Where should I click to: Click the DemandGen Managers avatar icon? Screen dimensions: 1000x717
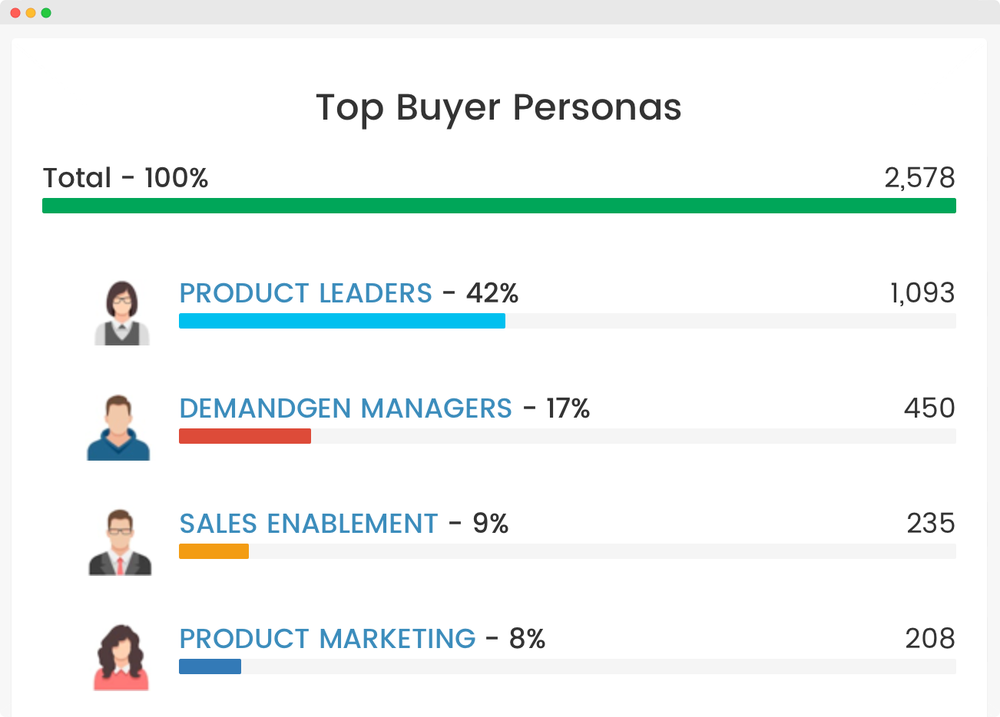(x=119, y=427)
